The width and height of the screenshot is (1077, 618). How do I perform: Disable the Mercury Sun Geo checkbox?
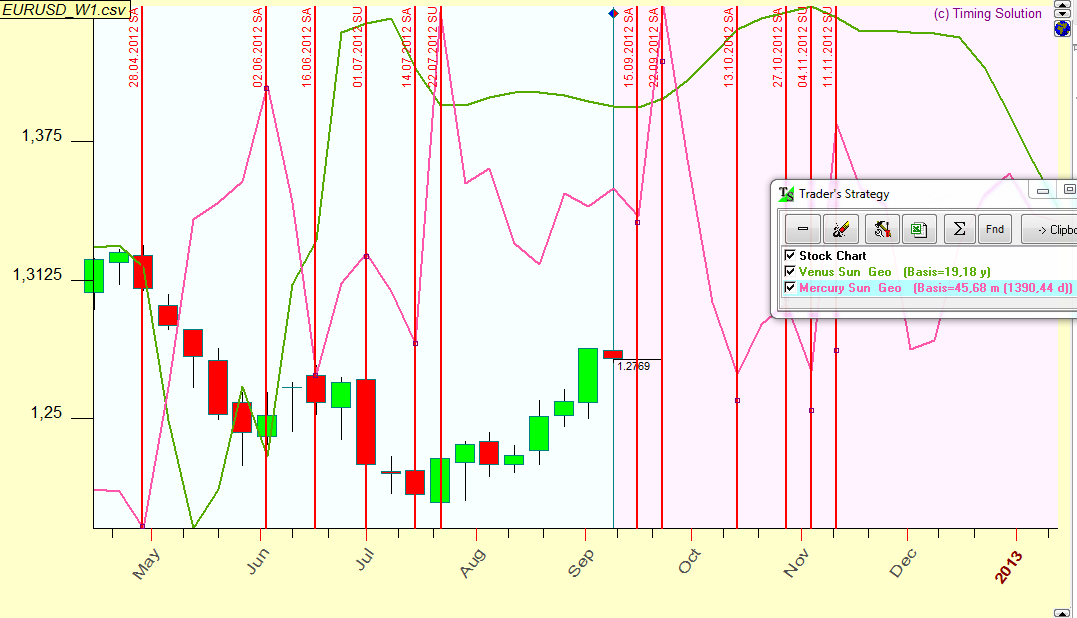pyautogui.click(x=790, y=287)
